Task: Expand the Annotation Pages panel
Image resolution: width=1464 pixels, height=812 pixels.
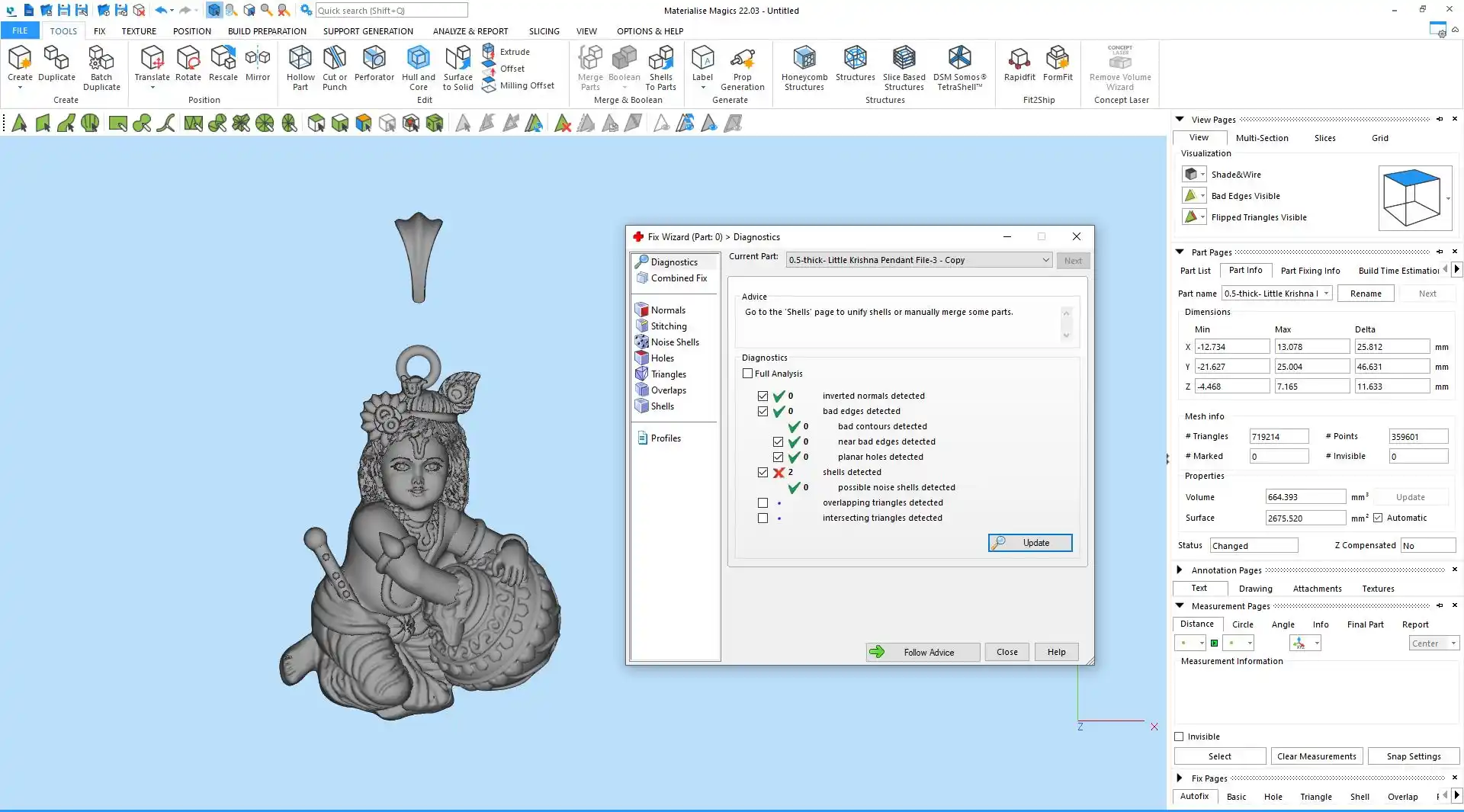Action: (x=1180, y=570)
